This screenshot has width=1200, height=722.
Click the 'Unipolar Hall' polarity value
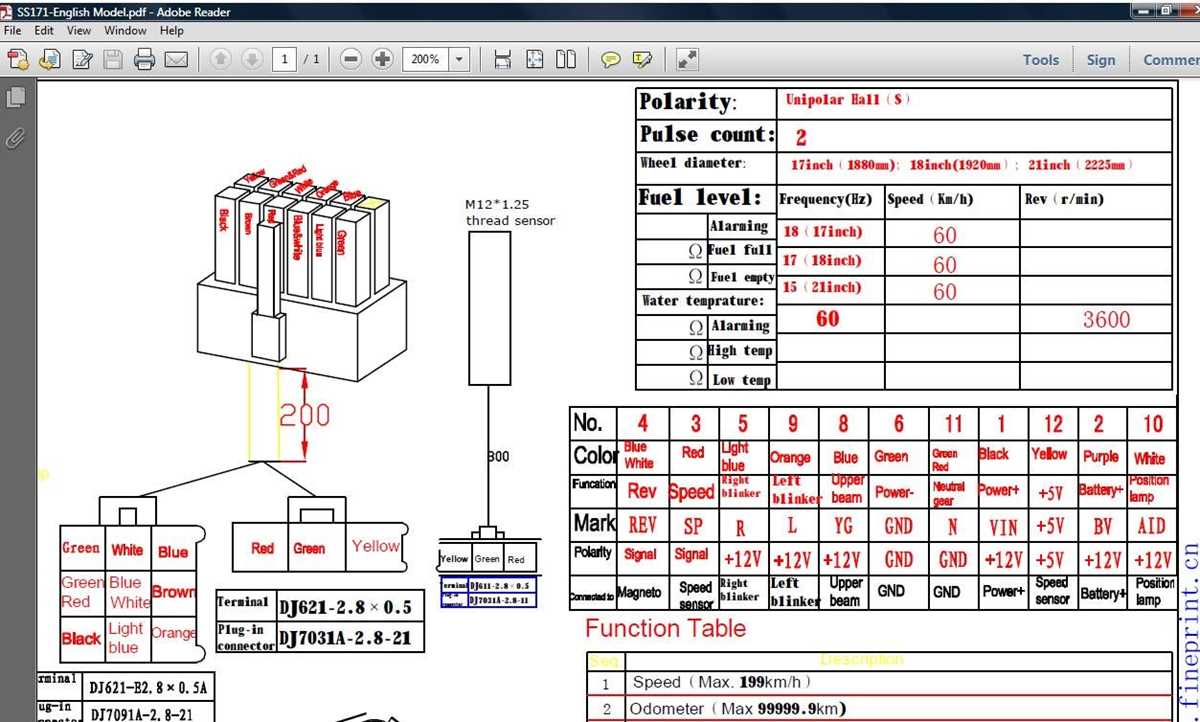pos(847,100)
